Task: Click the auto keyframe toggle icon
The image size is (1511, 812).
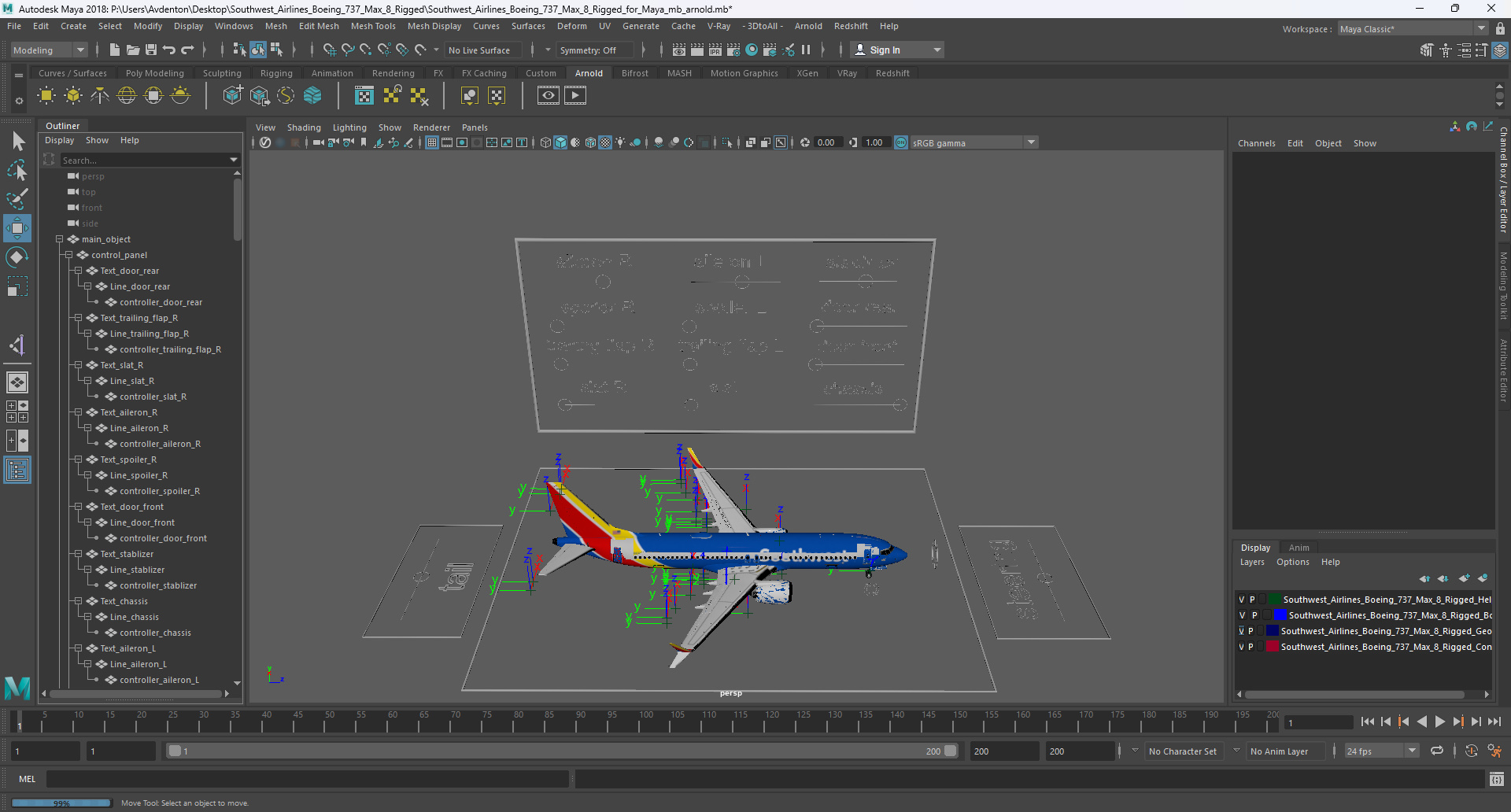Action: click(x=1471, y=751)
